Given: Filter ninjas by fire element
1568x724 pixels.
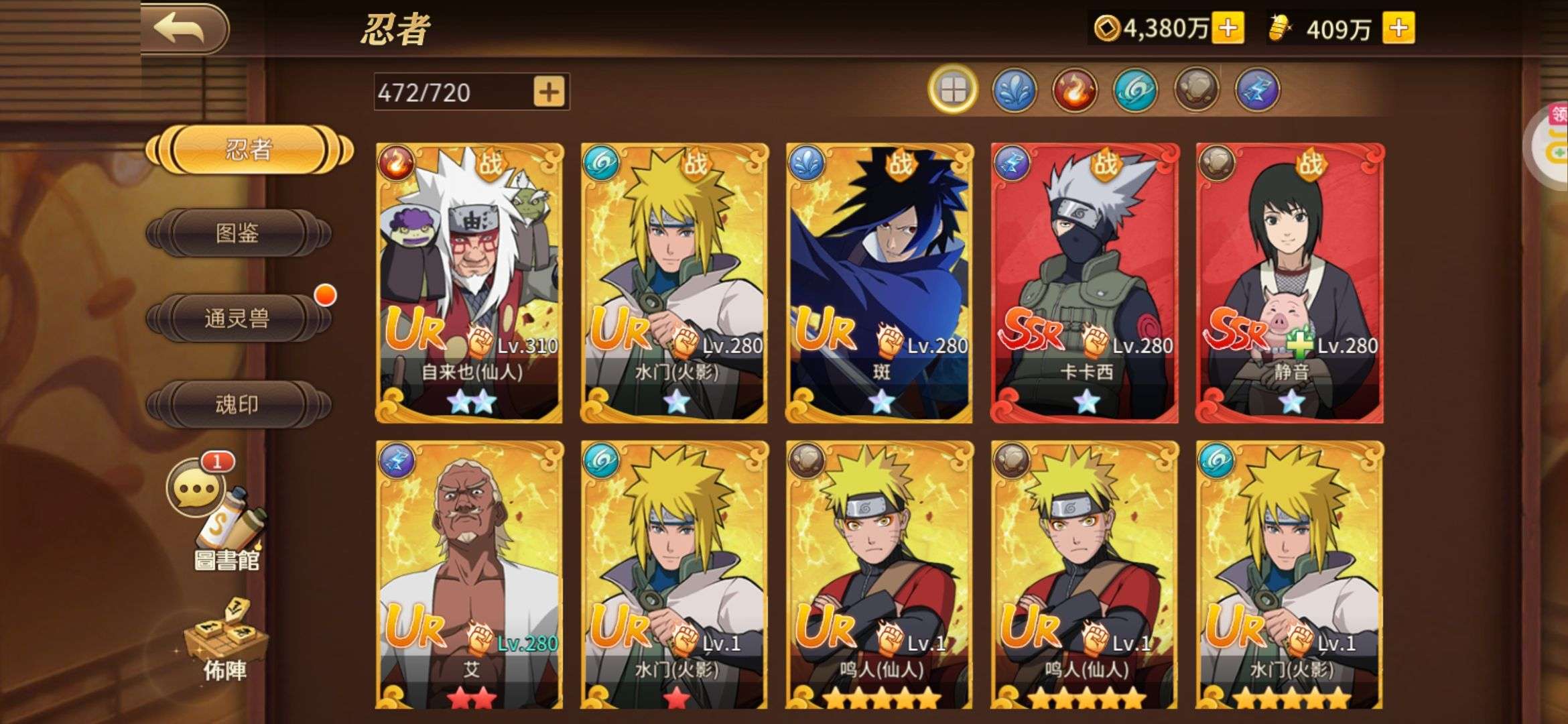Looking at the screenshot, I should coord(1074,89).
